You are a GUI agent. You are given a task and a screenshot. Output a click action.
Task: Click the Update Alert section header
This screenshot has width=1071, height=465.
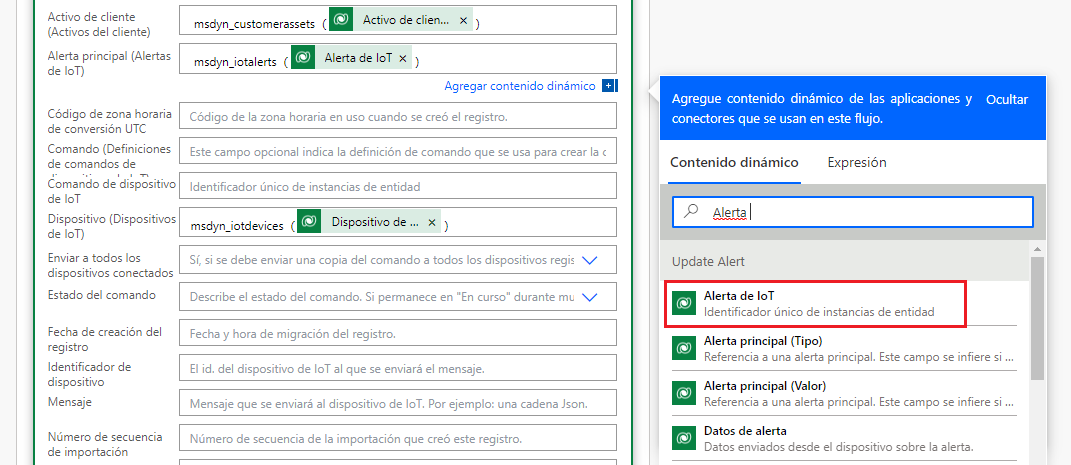[x=844, y=262]
